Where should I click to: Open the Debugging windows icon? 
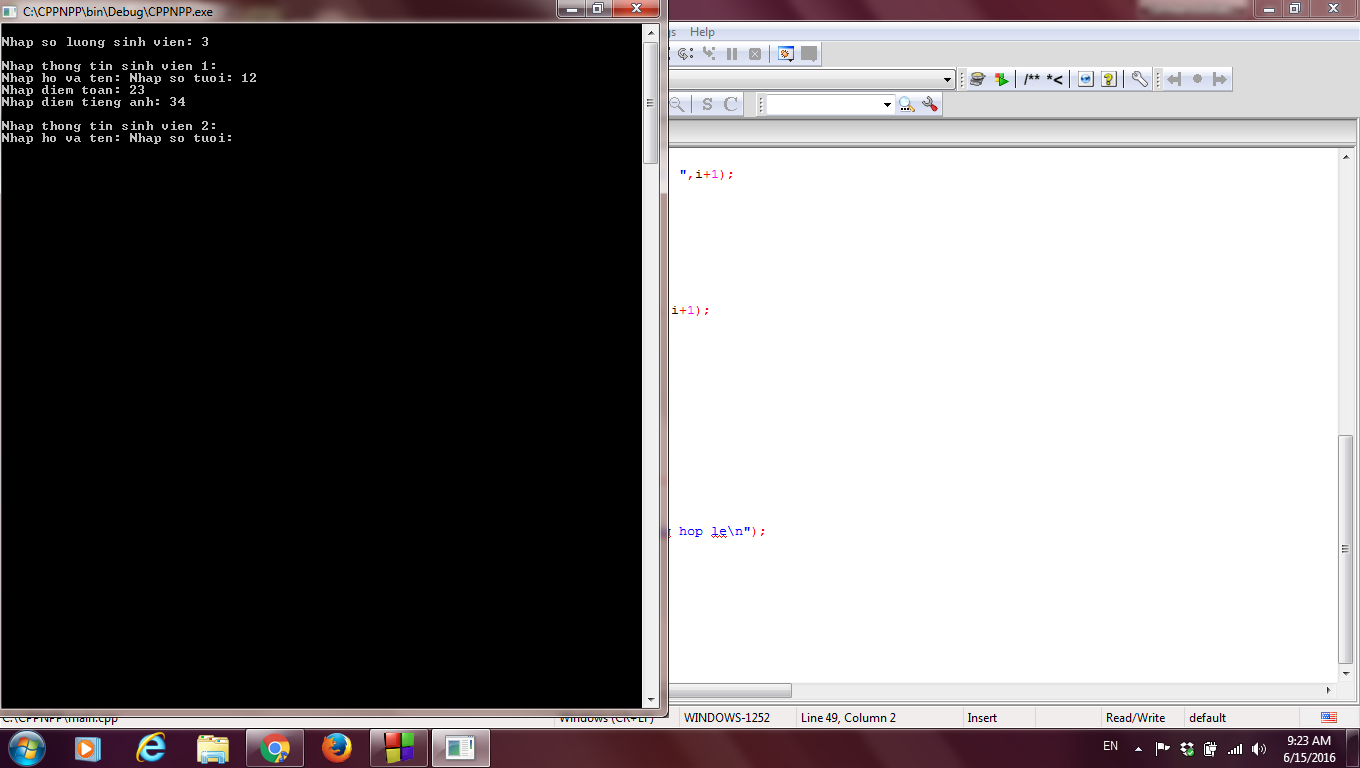pyautogui.click(x=786, y=54)
